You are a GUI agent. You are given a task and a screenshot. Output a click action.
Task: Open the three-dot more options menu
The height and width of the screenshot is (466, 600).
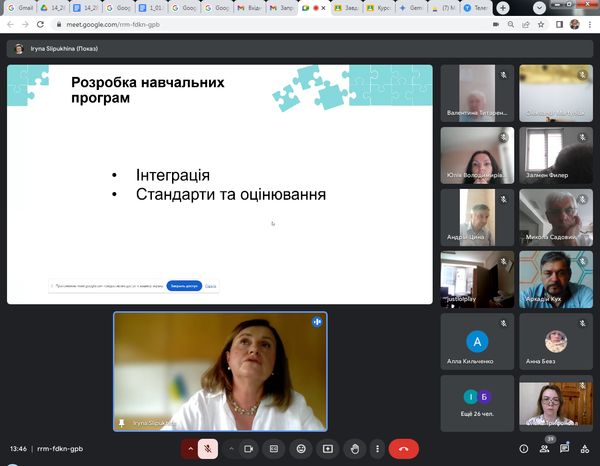tap(378, 449)
